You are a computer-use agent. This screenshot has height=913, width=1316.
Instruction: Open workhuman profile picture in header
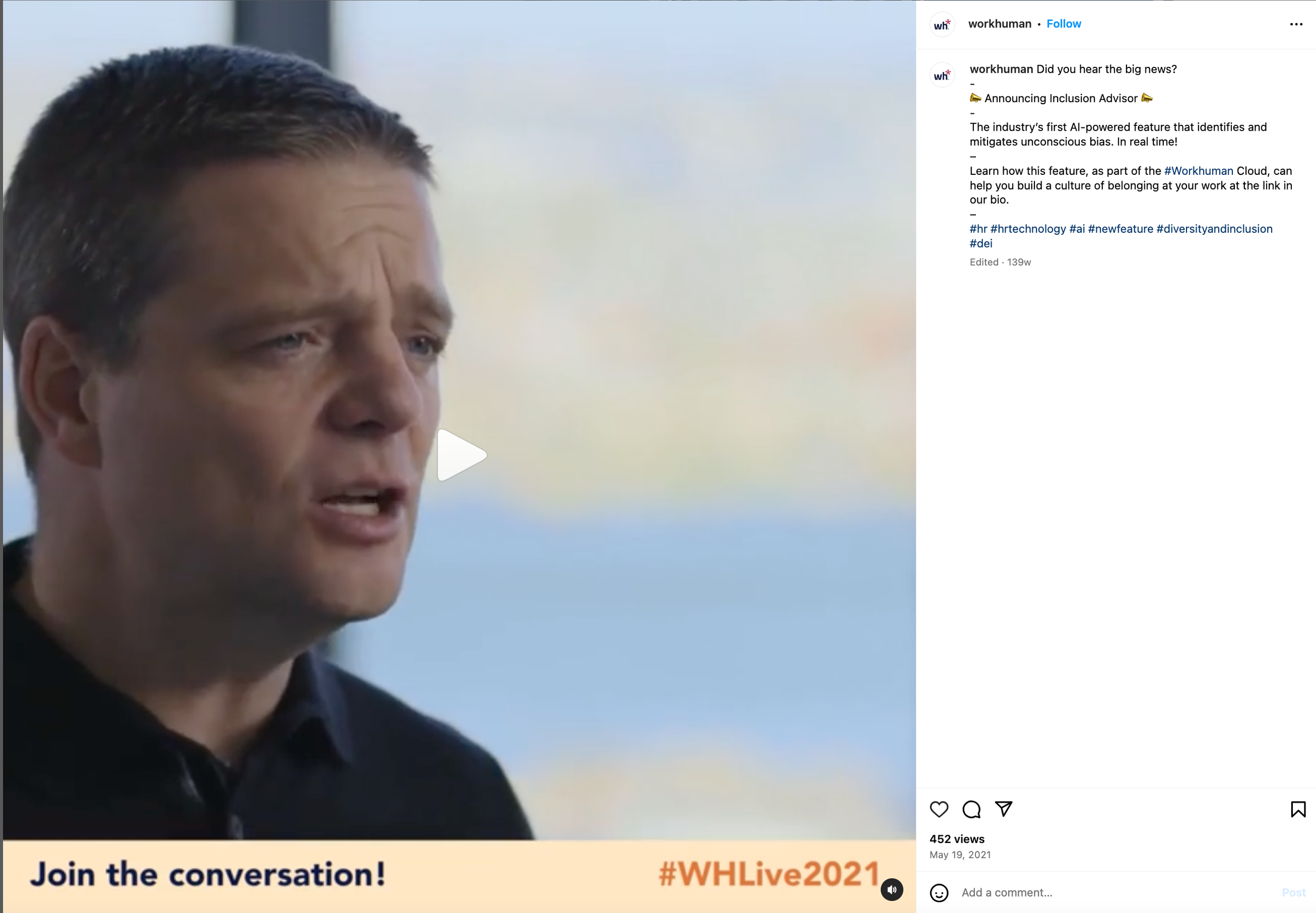[942, 24]
